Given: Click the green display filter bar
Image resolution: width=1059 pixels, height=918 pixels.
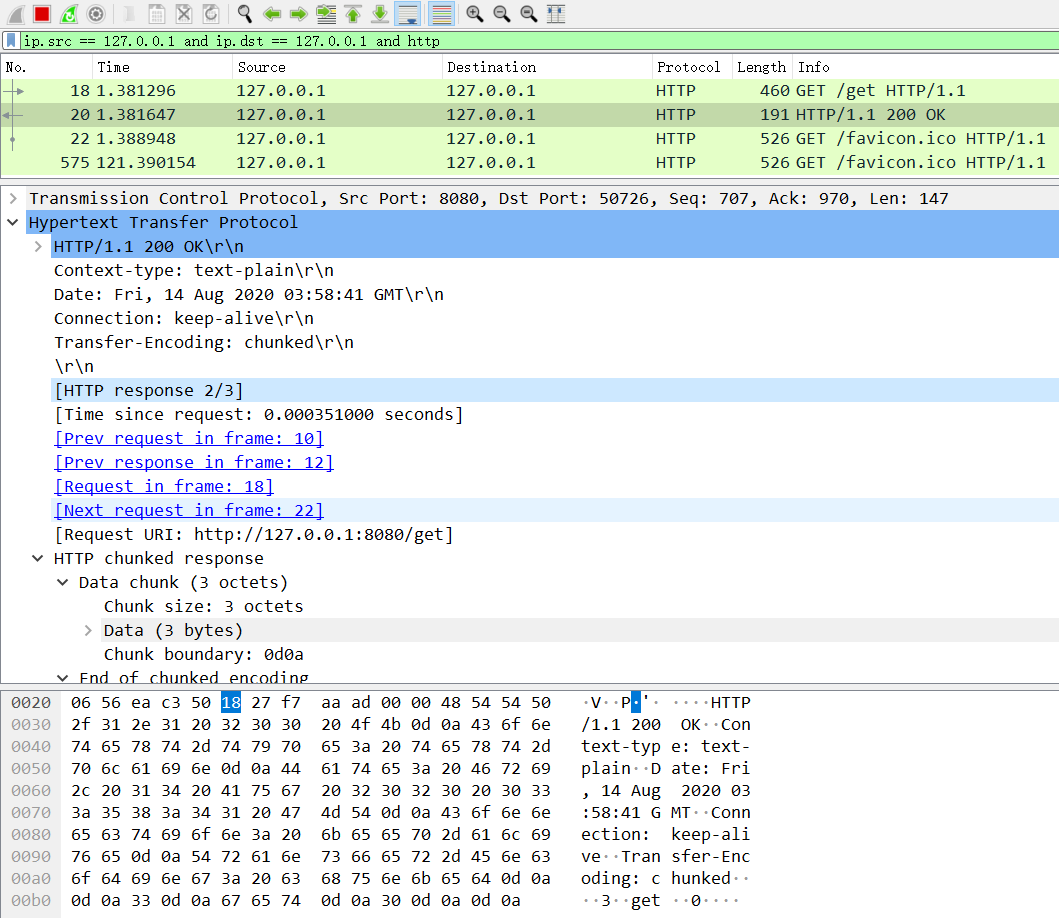Looking at the screenshot, I should (400, 42).
